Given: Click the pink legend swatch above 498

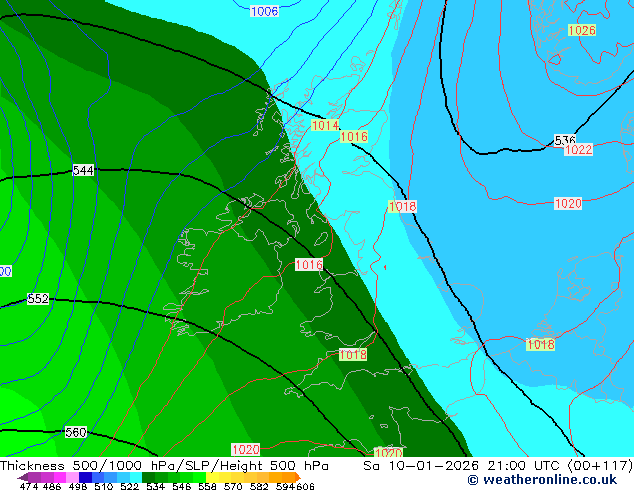Looking at the screenshot, I should 72,477.
